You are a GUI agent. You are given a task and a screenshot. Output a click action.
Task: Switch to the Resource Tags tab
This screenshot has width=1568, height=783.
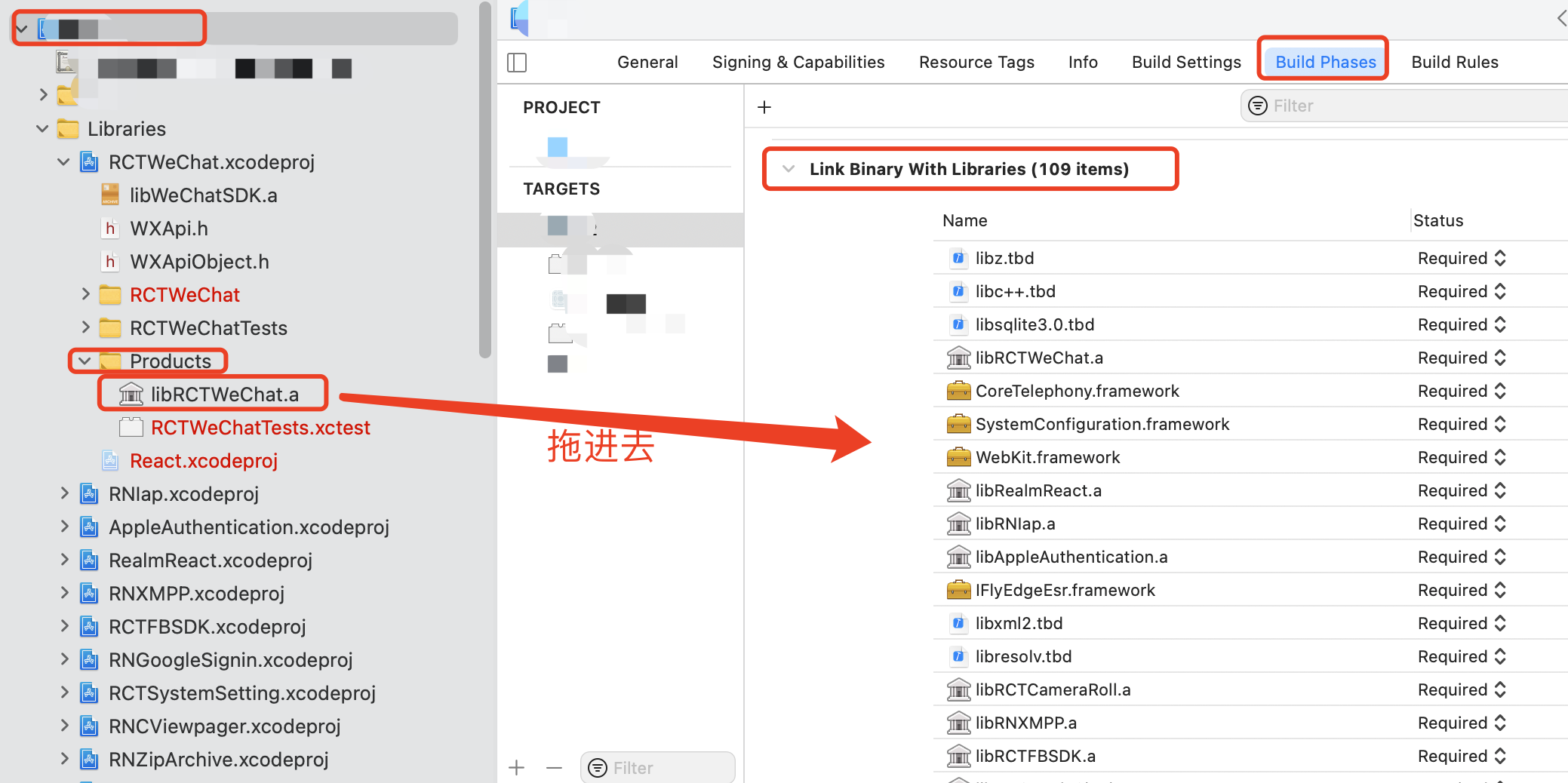click(x=976, y=62)
